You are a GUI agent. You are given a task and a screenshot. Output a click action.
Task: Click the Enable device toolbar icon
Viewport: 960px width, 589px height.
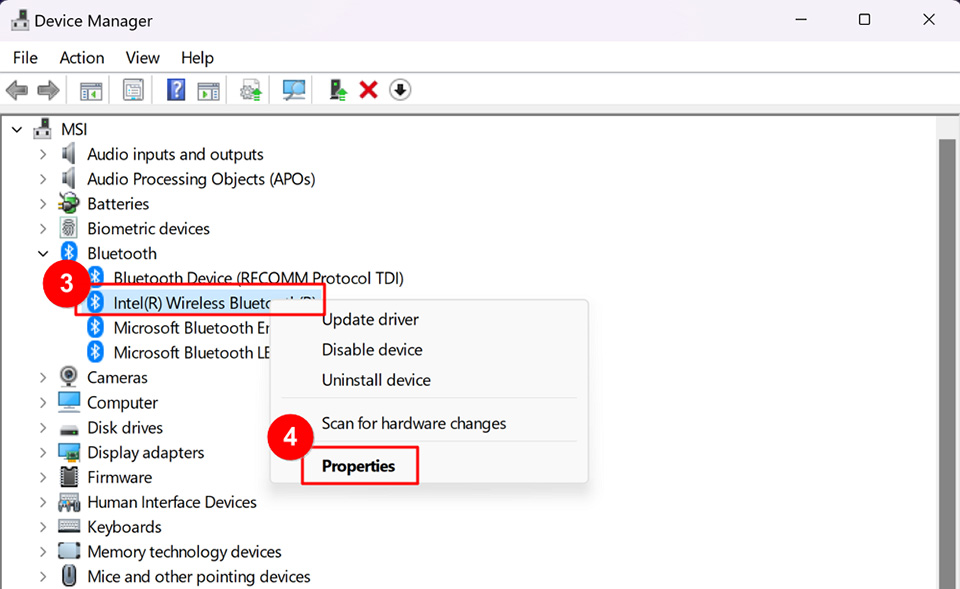pyautogui.click(x=337, y=91)
